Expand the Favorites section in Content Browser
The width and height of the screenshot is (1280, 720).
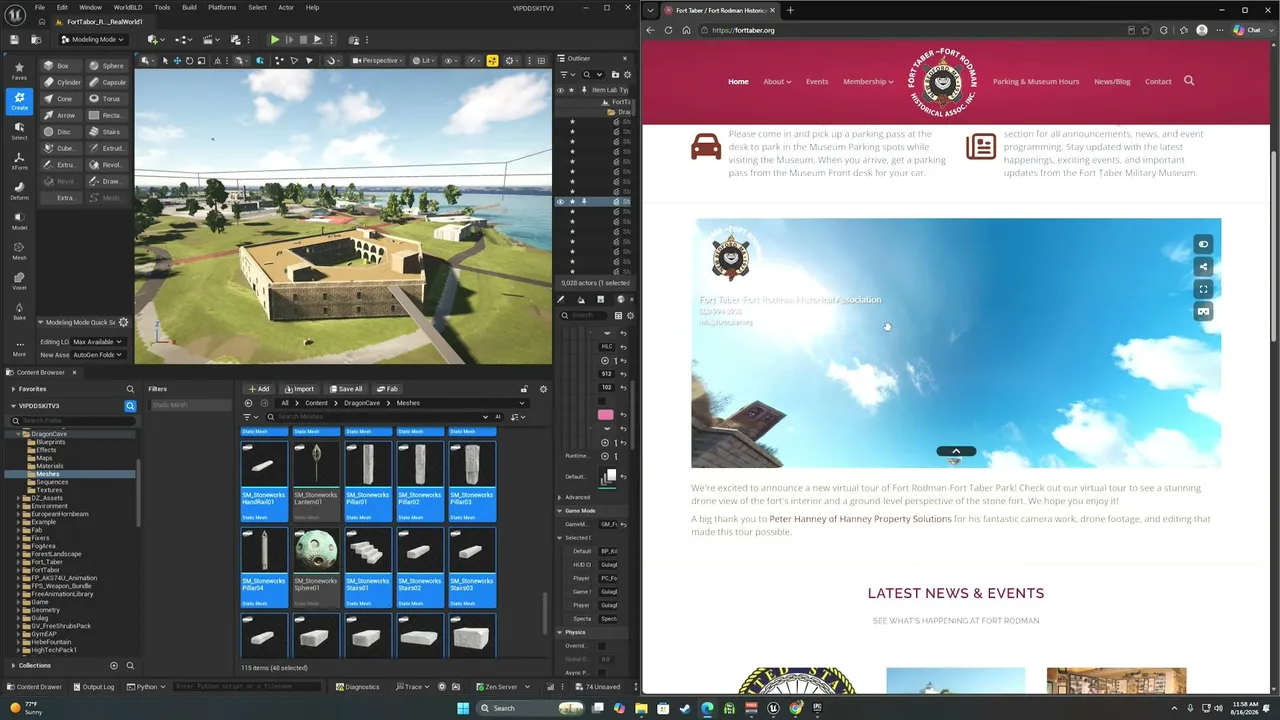[x=13, y=389]
